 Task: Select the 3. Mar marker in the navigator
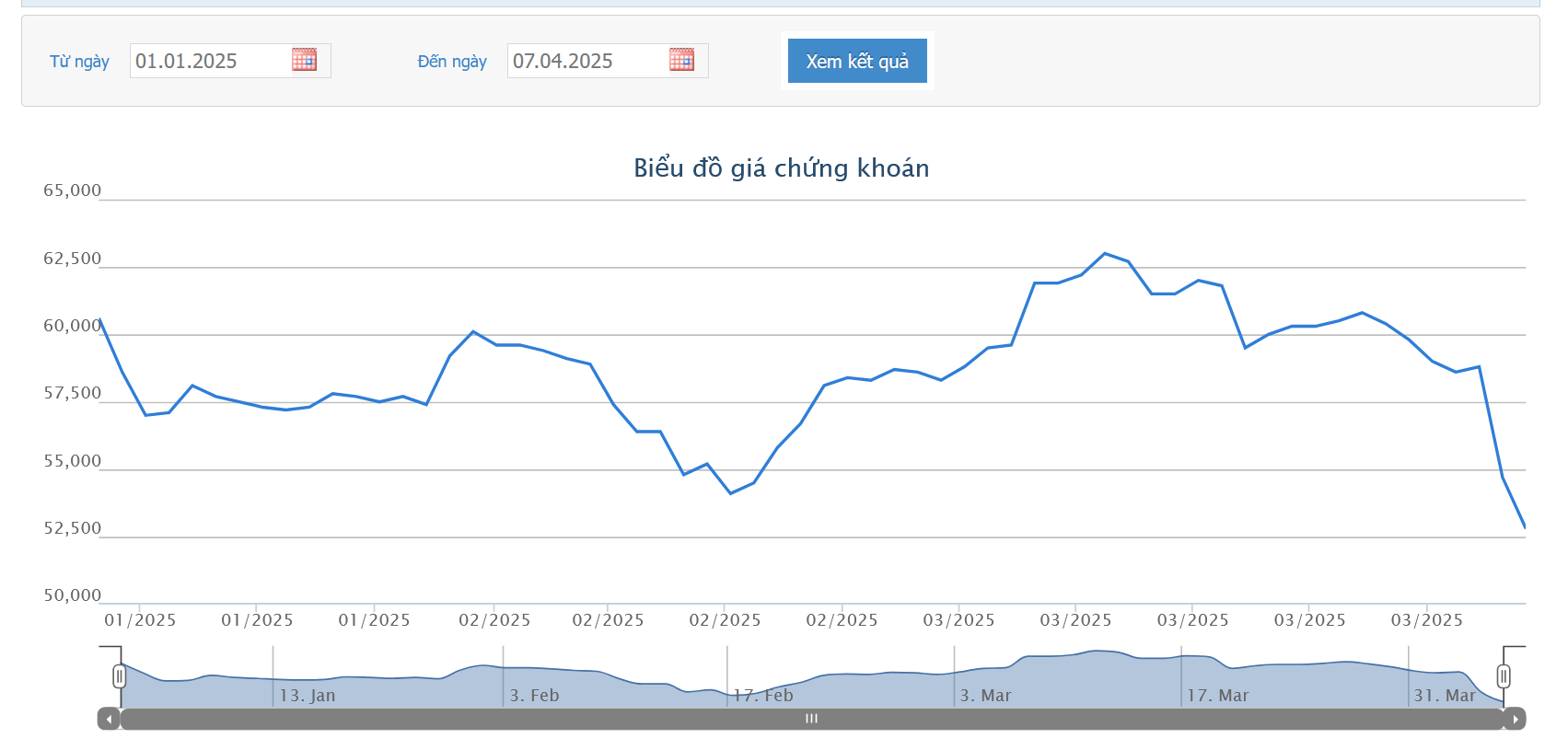(986, 696)
